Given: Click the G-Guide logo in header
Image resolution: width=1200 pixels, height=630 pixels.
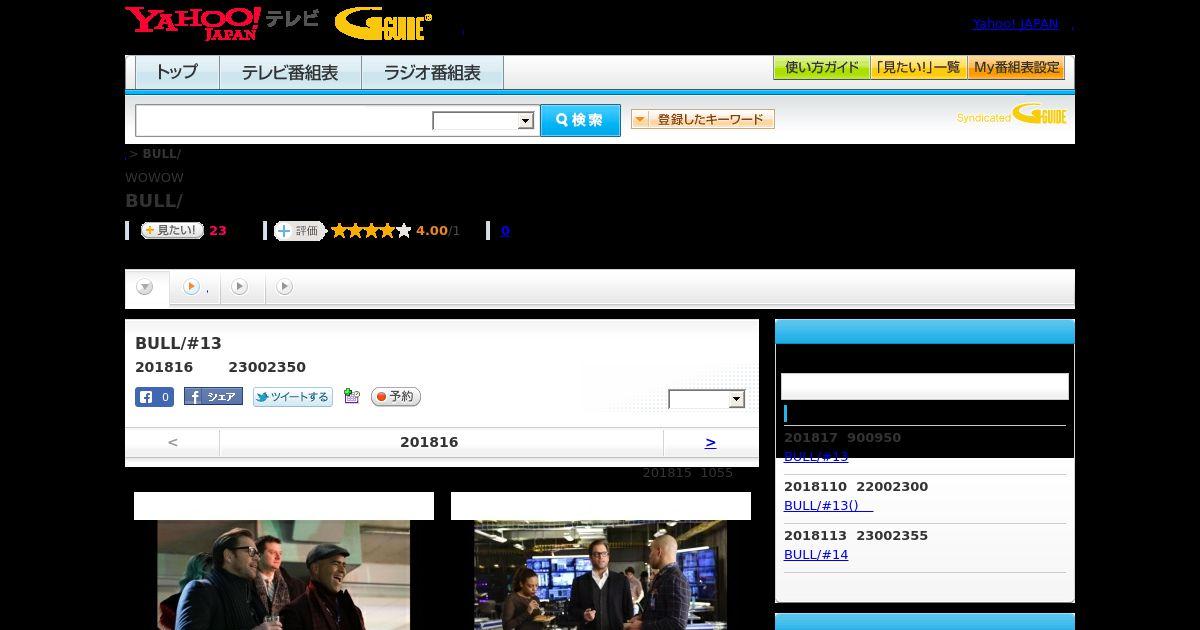Looking at the screenshot, I should pyautogui.click(x=383, y=24).
